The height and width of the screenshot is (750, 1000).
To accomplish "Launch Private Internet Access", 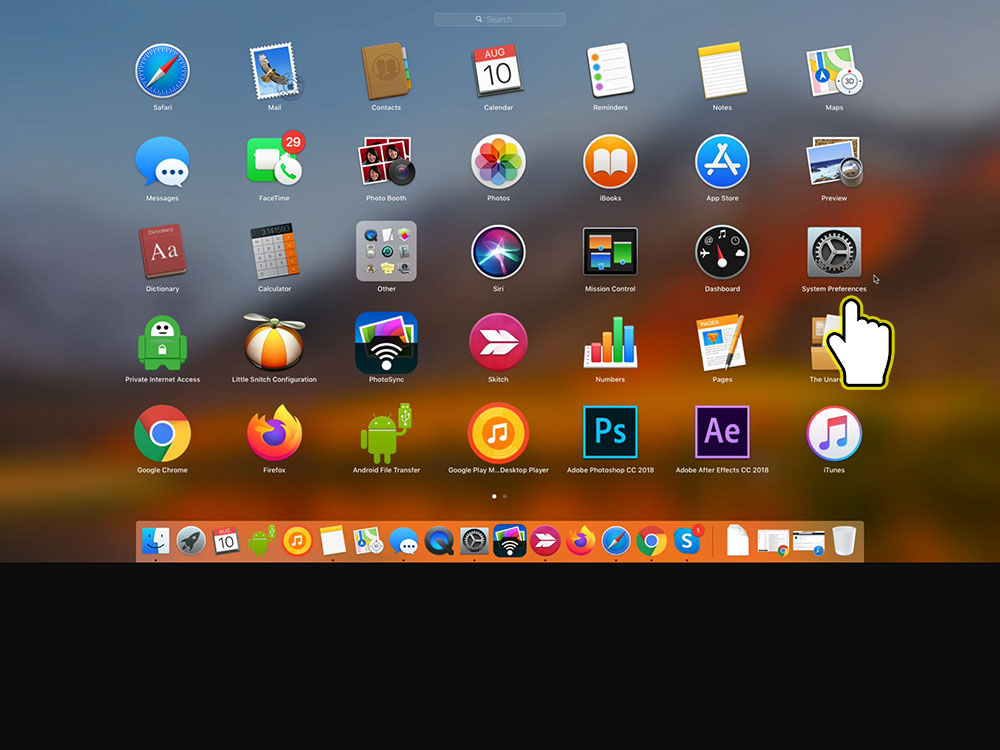I will (x=162, y=342).
